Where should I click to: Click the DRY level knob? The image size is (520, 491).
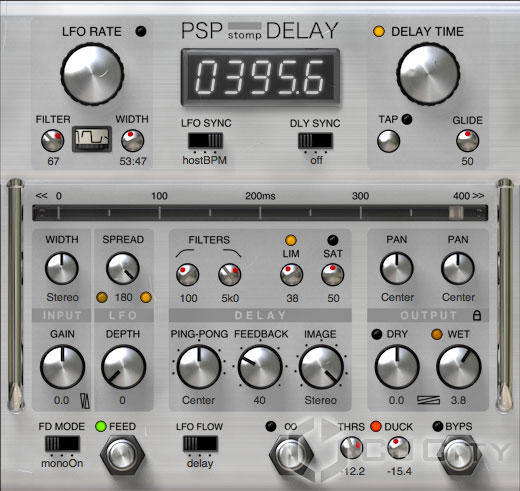[x=397, y=367]
